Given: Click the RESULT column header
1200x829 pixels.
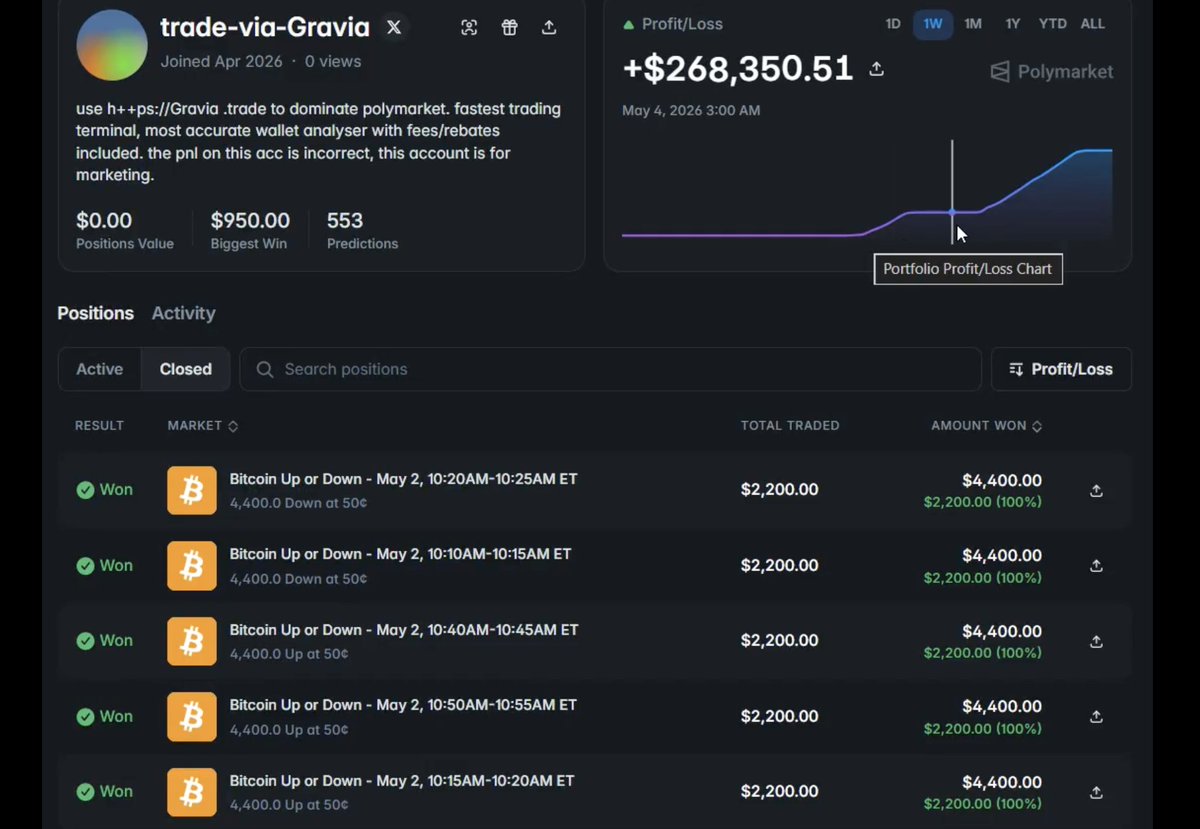Looking at the screenshot, I should click(x=100, y=426).
